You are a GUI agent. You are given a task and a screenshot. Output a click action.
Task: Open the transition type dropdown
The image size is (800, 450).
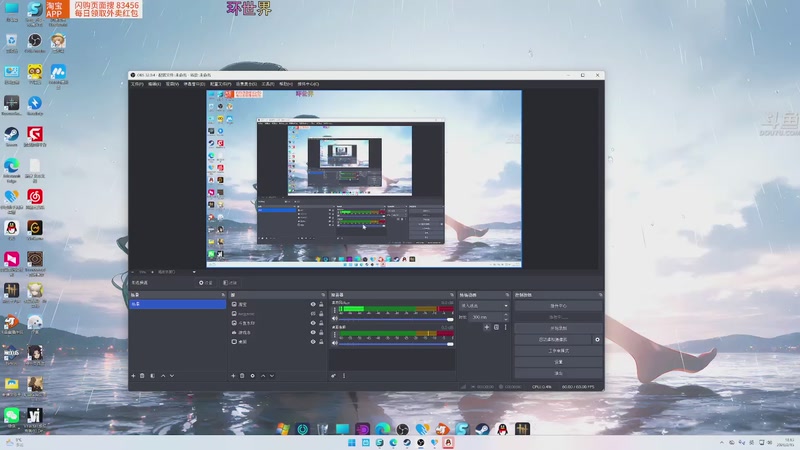(x=484, y=306)
